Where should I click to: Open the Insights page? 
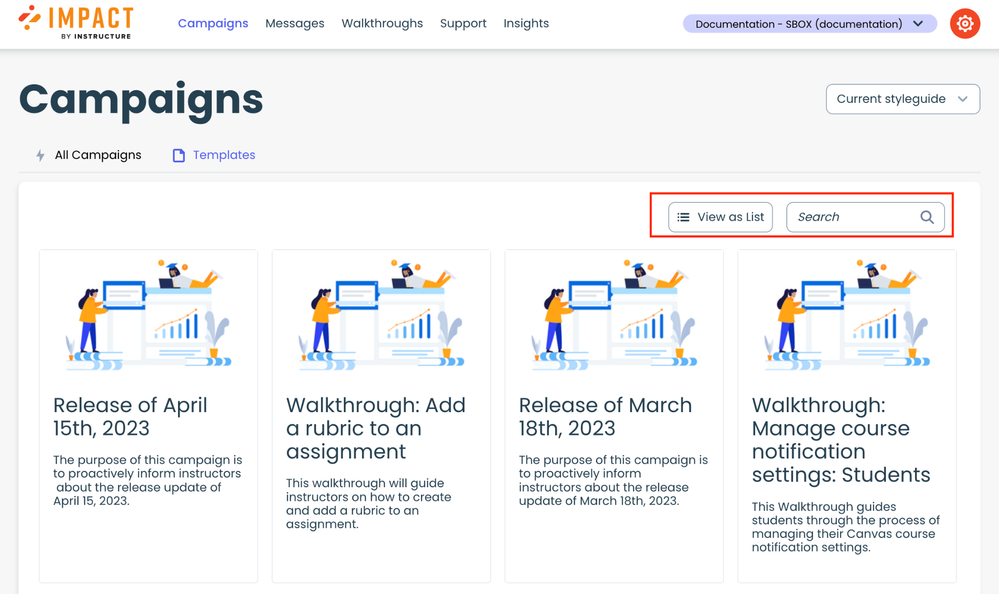(x=526, y=23)
